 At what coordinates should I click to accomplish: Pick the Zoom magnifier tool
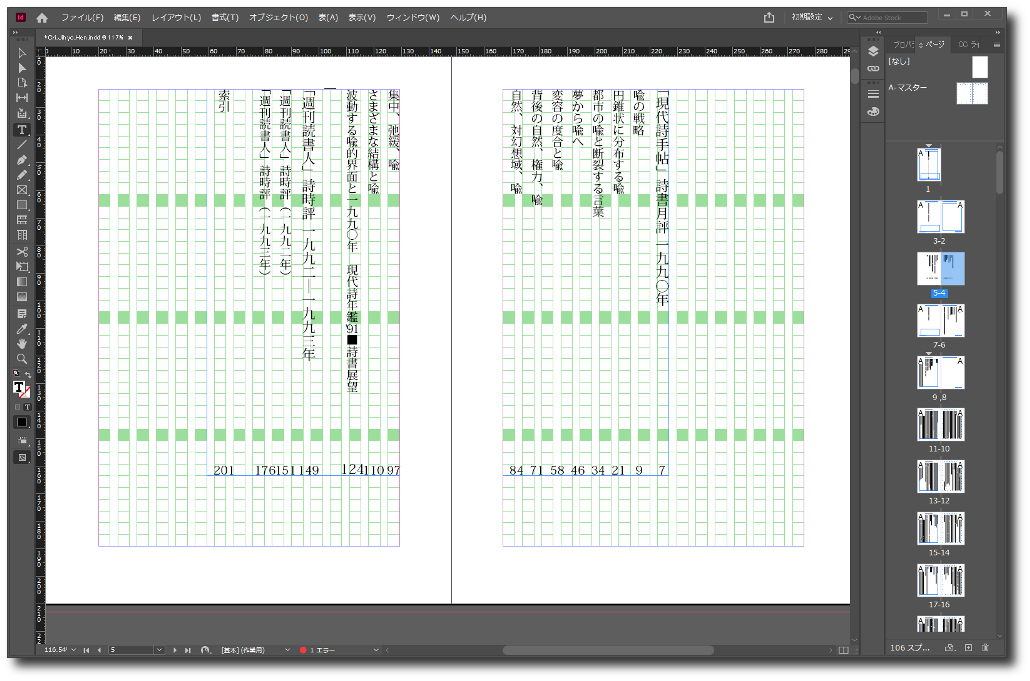pyautogui.click(x=21, y=358)
